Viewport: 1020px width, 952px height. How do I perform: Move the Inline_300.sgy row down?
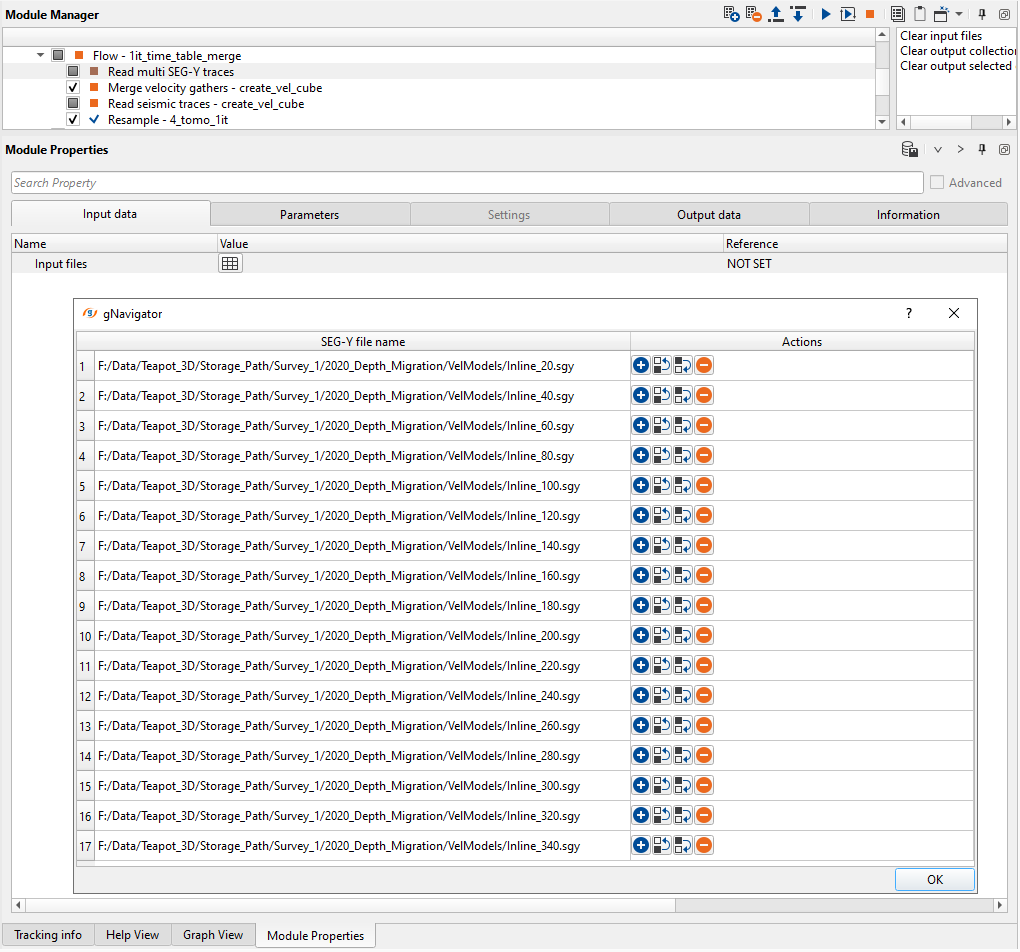pos(683,786)
